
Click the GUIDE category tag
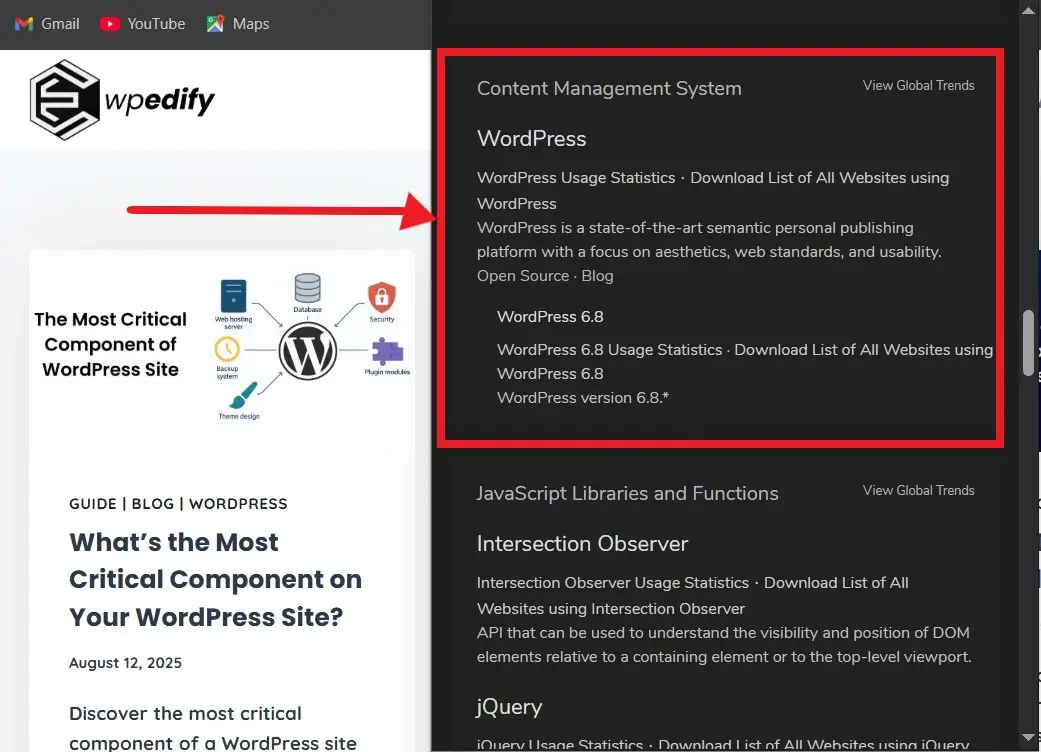(x=93, y=504)
